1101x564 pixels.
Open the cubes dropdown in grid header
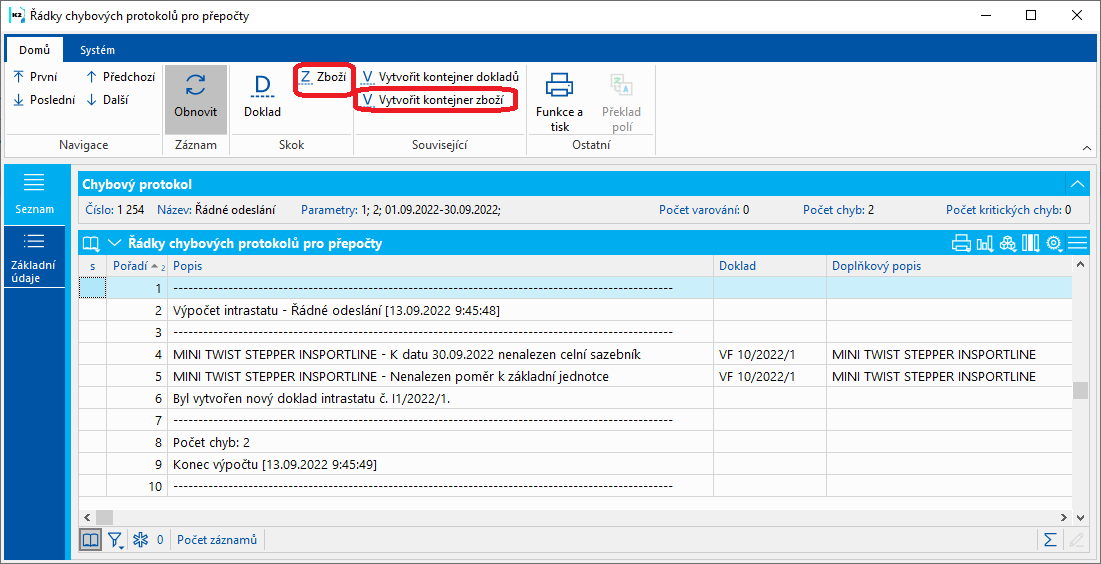[x=1008, y=244]
